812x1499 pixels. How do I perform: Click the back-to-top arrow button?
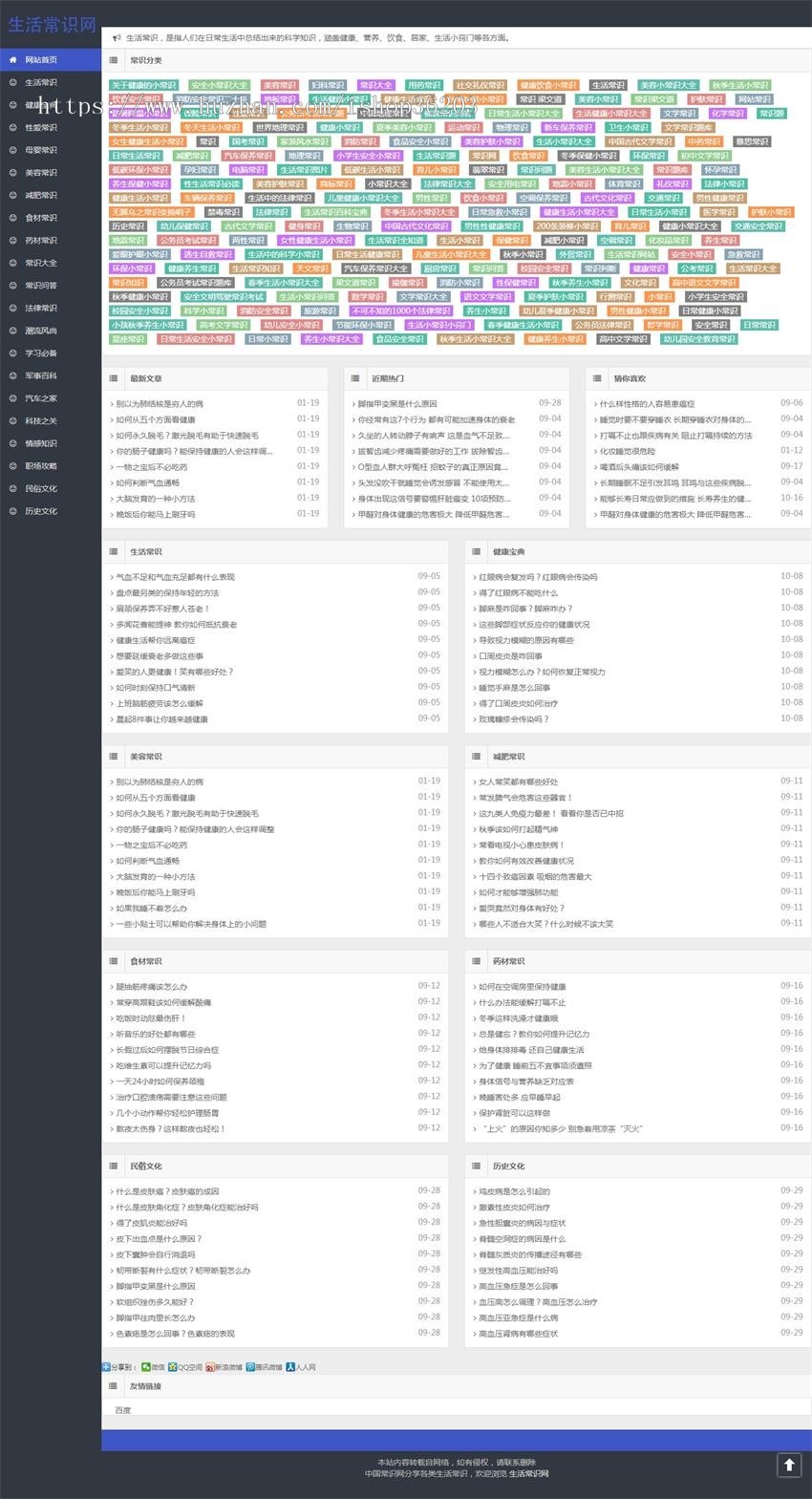pos(788,1465)
